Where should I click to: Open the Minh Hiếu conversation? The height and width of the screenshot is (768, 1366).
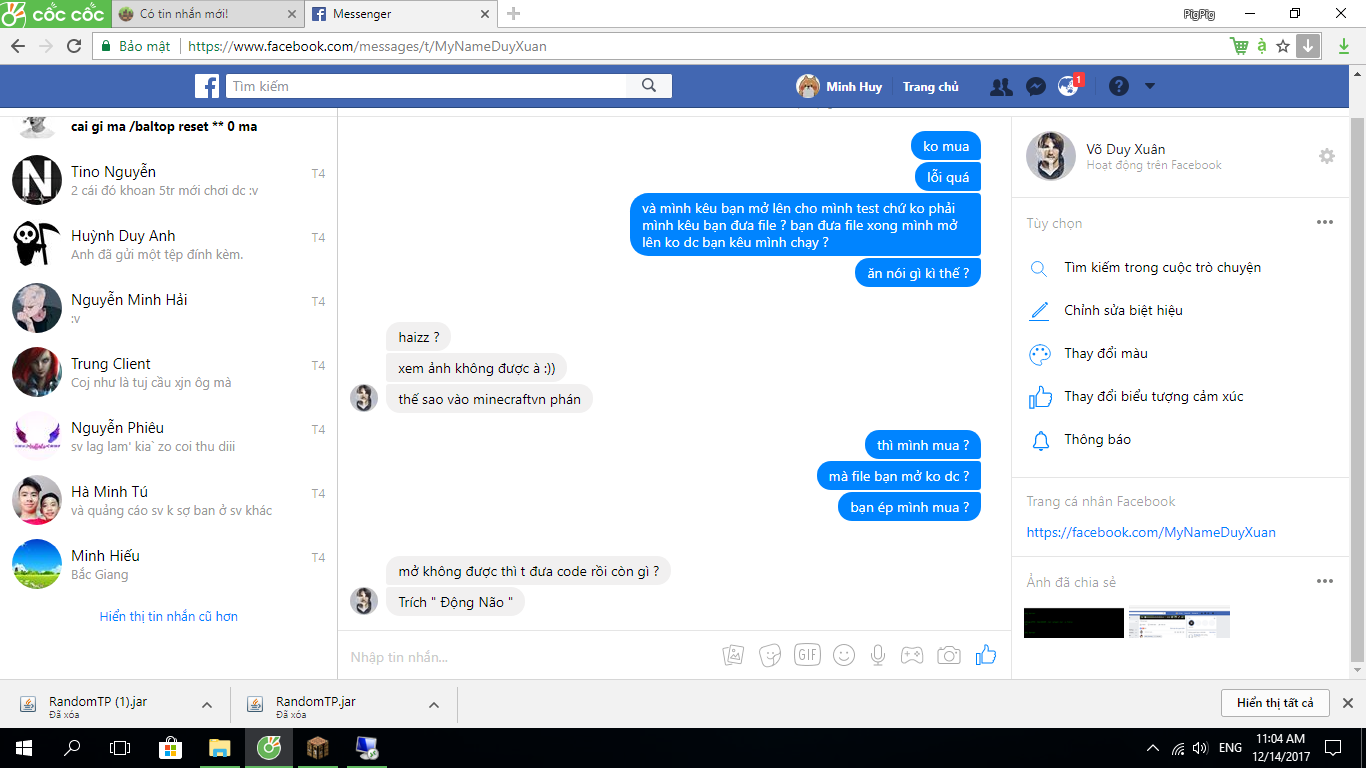(x=169, y=564)
